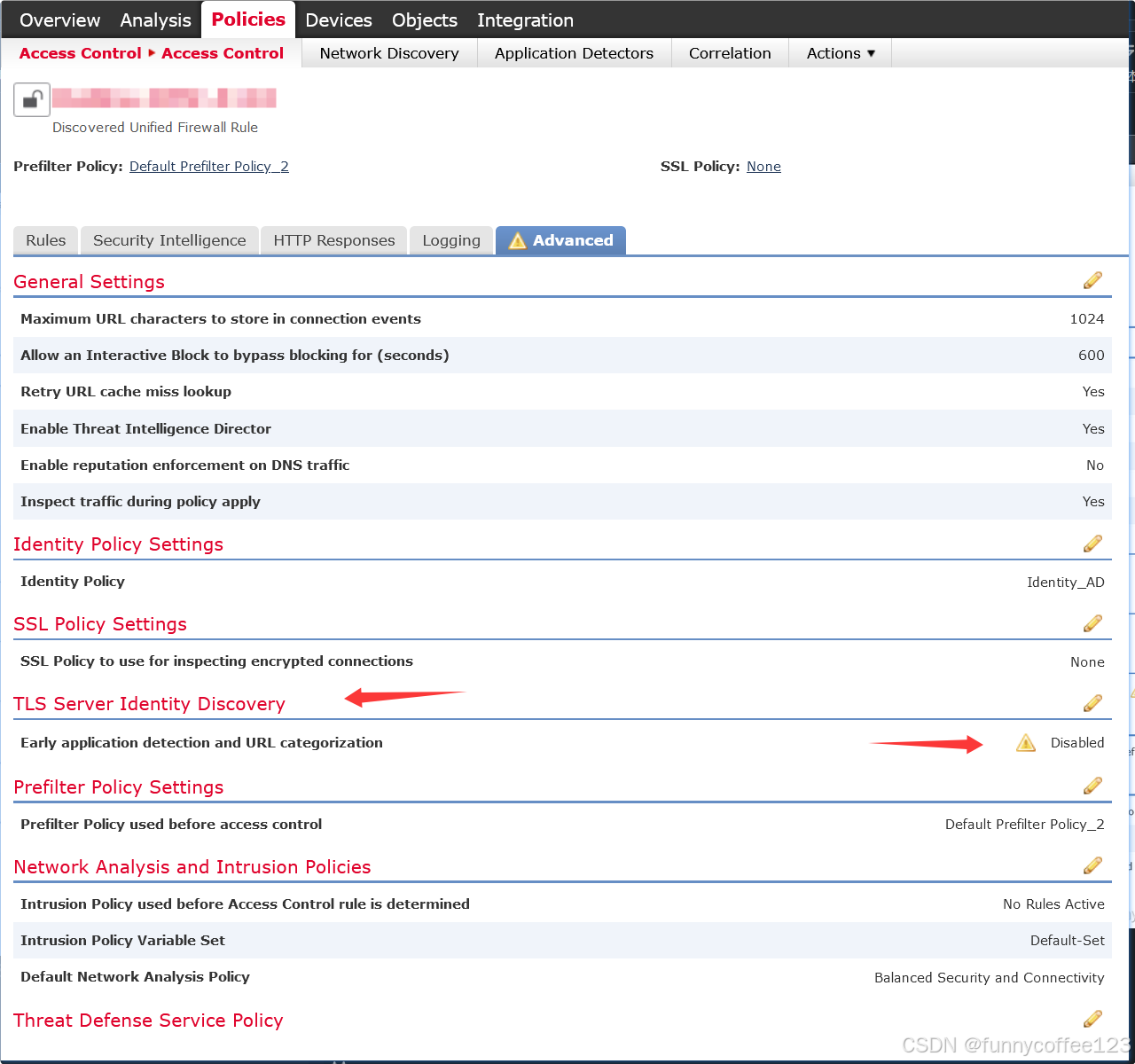
Task: Go to Application Detectors page
Action: 574,53
